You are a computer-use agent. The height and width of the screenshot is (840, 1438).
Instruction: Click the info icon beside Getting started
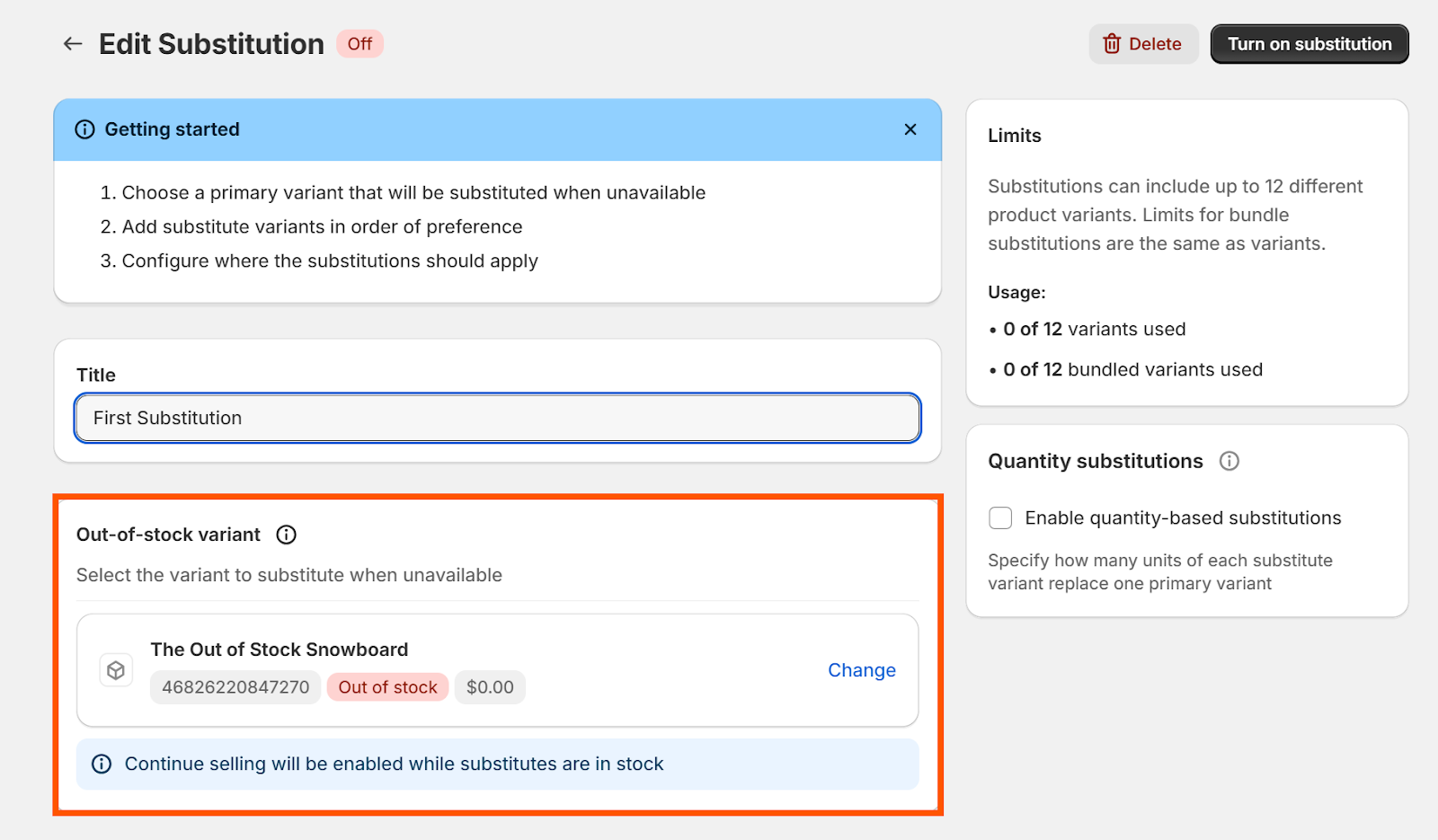pos(84,129)
